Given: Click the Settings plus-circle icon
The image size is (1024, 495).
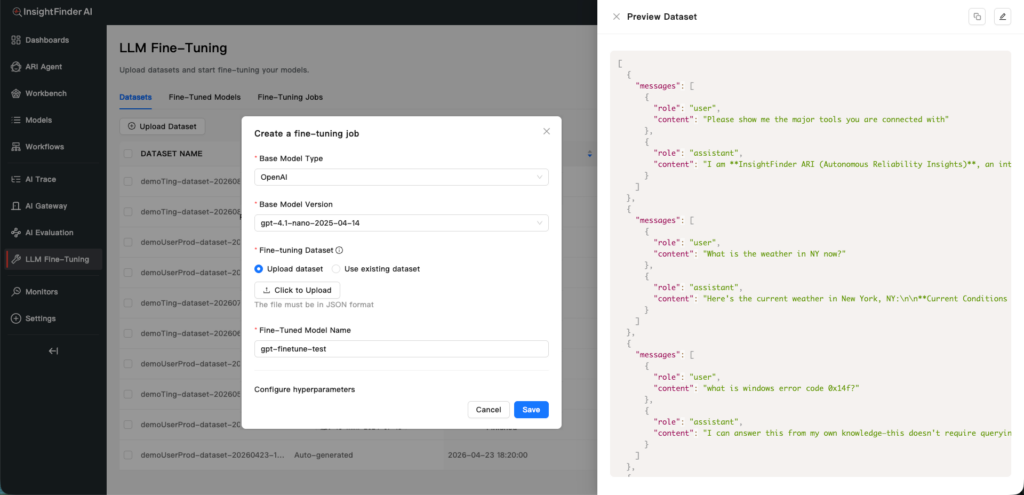Looking at the screenshot, I should [x=16, y=318].
